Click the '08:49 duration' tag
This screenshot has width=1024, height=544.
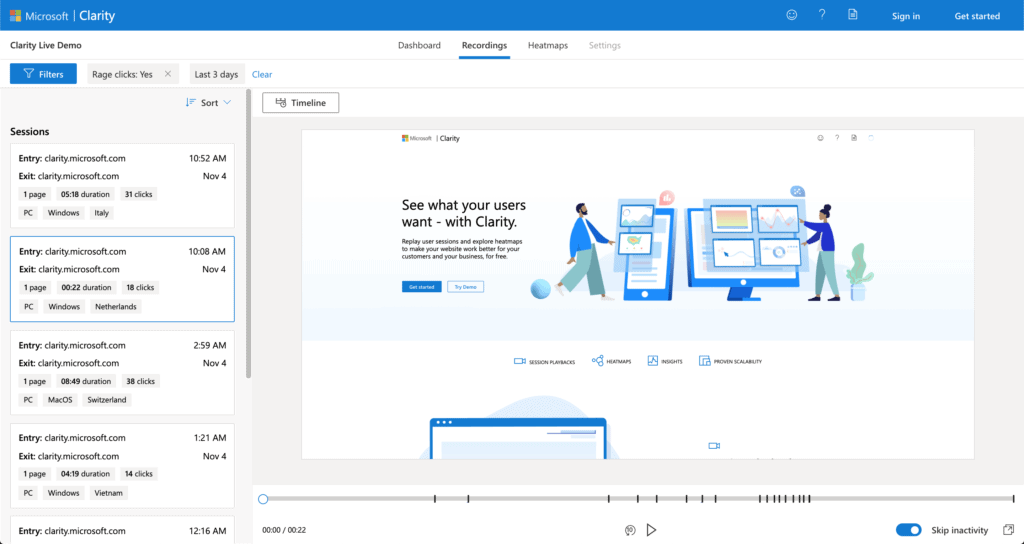click(x=86, y=381)
